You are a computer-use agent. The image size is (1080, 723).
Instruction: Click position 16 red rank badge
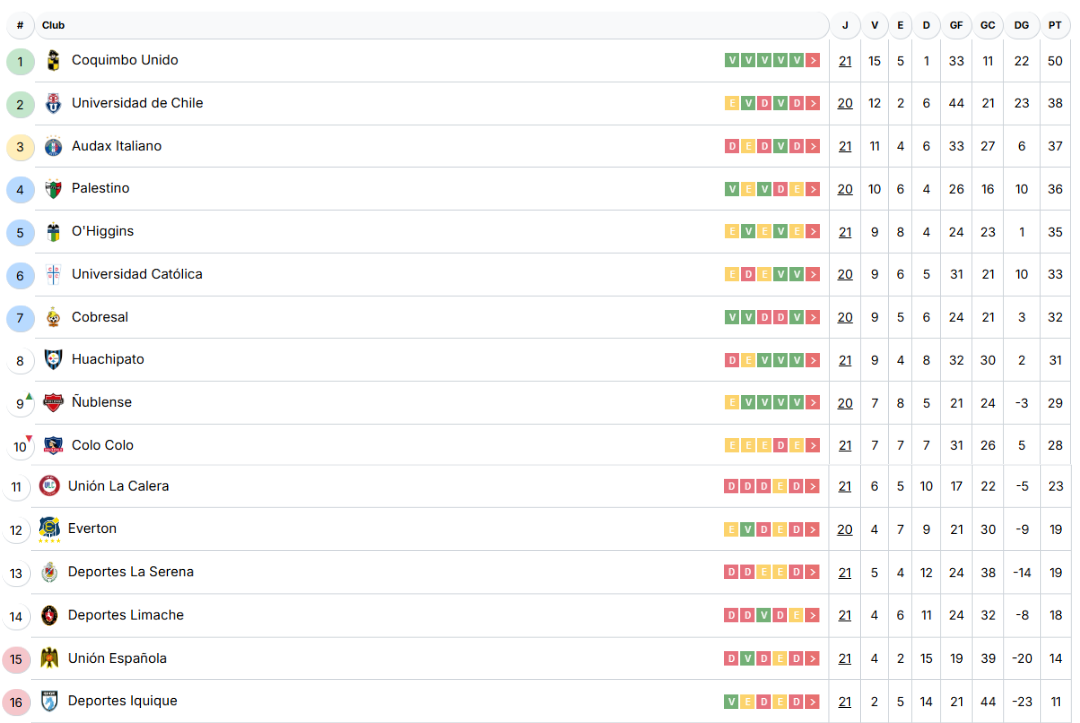[x=17, y=702]
